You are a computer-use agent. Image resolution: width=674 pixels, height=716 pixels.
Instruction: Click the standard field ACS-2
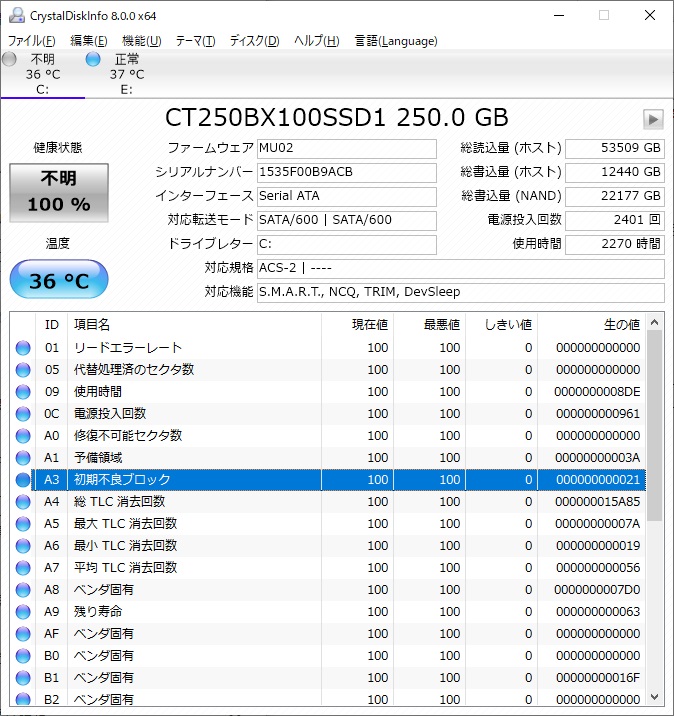coord(461,268)
